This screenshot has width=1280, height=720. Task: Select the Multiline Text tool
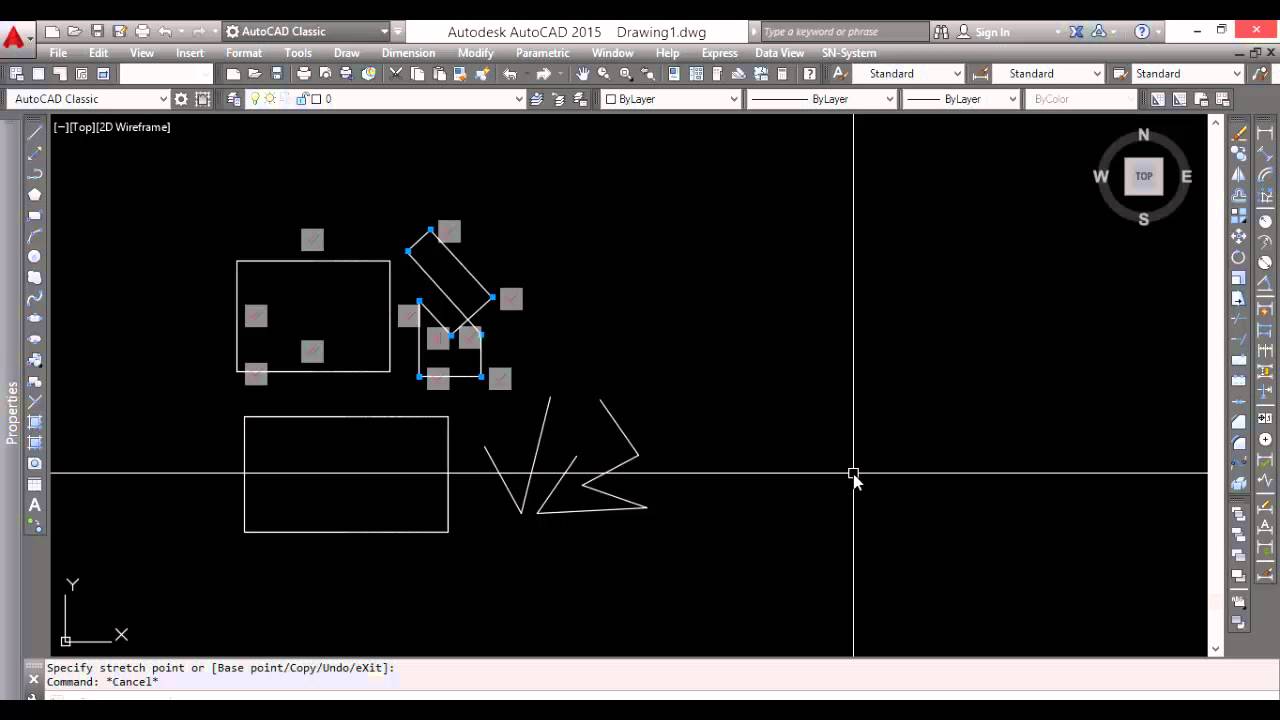point(35,505)
